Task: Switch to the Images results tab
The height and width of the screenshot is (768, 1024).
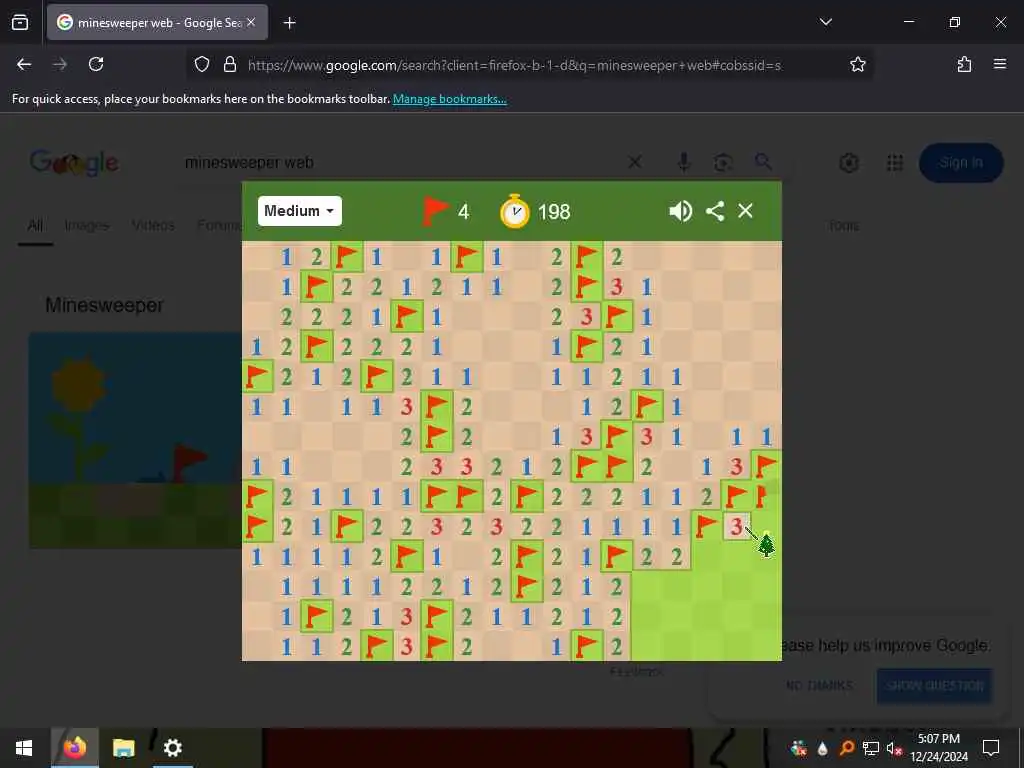Action: tap(87, 225)
